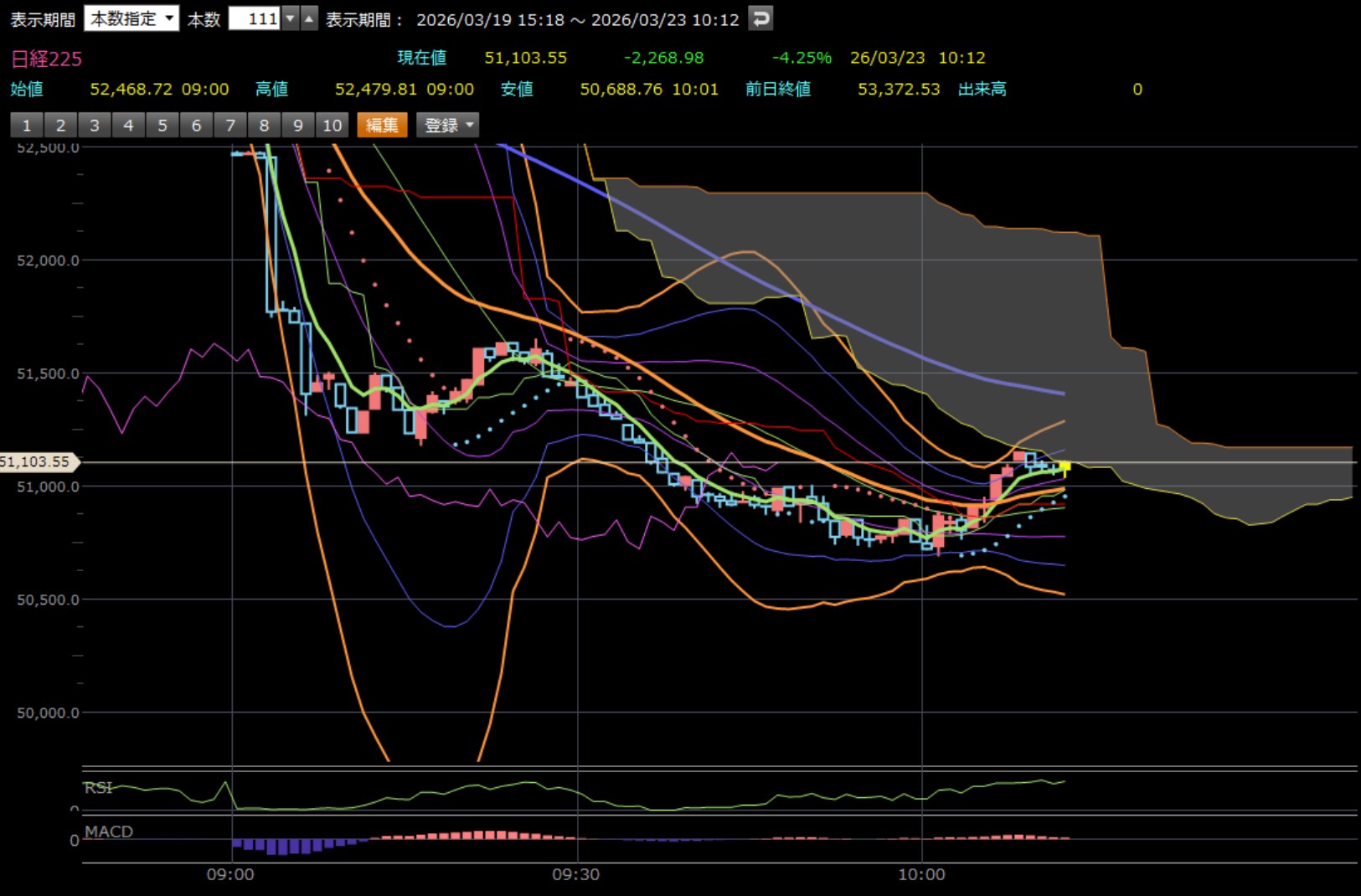
Task: Expand the 登録 dropdown menu
Action: (x=448, y=126)
